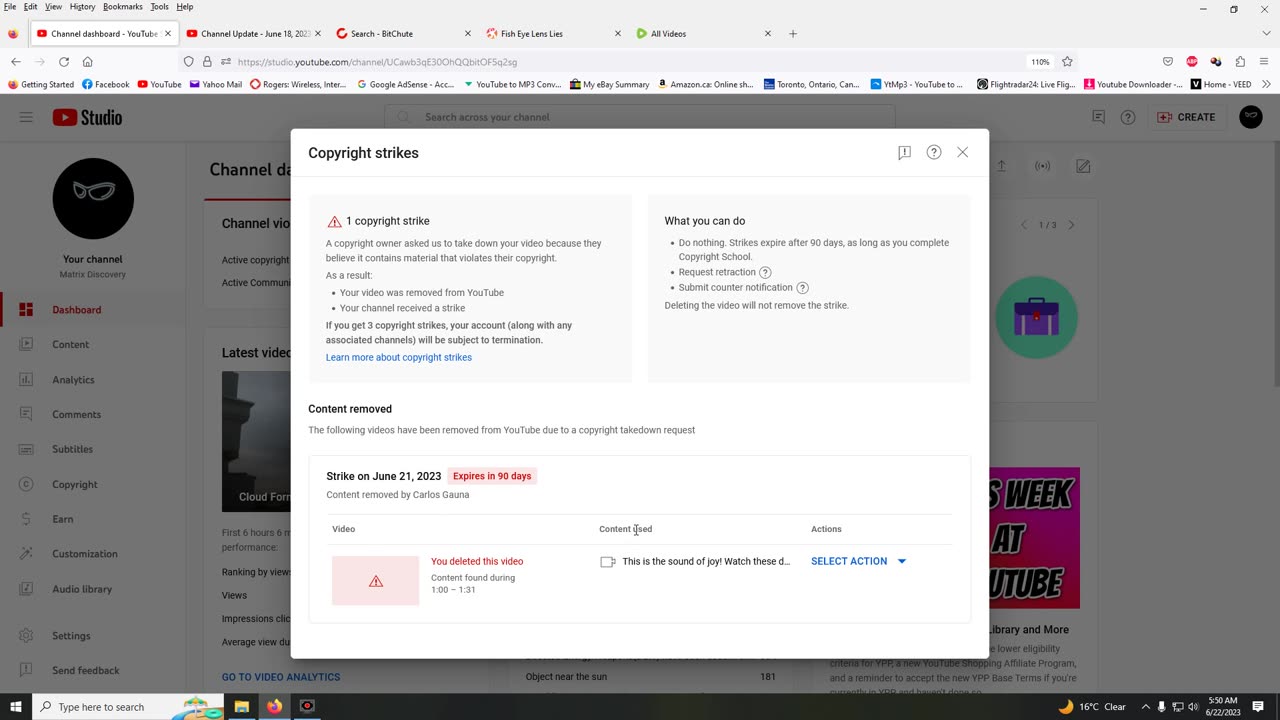Switch to Fish Eye Lens Lies tab
The width and height of the screenshot is (1280, 720).
[553, 34]
